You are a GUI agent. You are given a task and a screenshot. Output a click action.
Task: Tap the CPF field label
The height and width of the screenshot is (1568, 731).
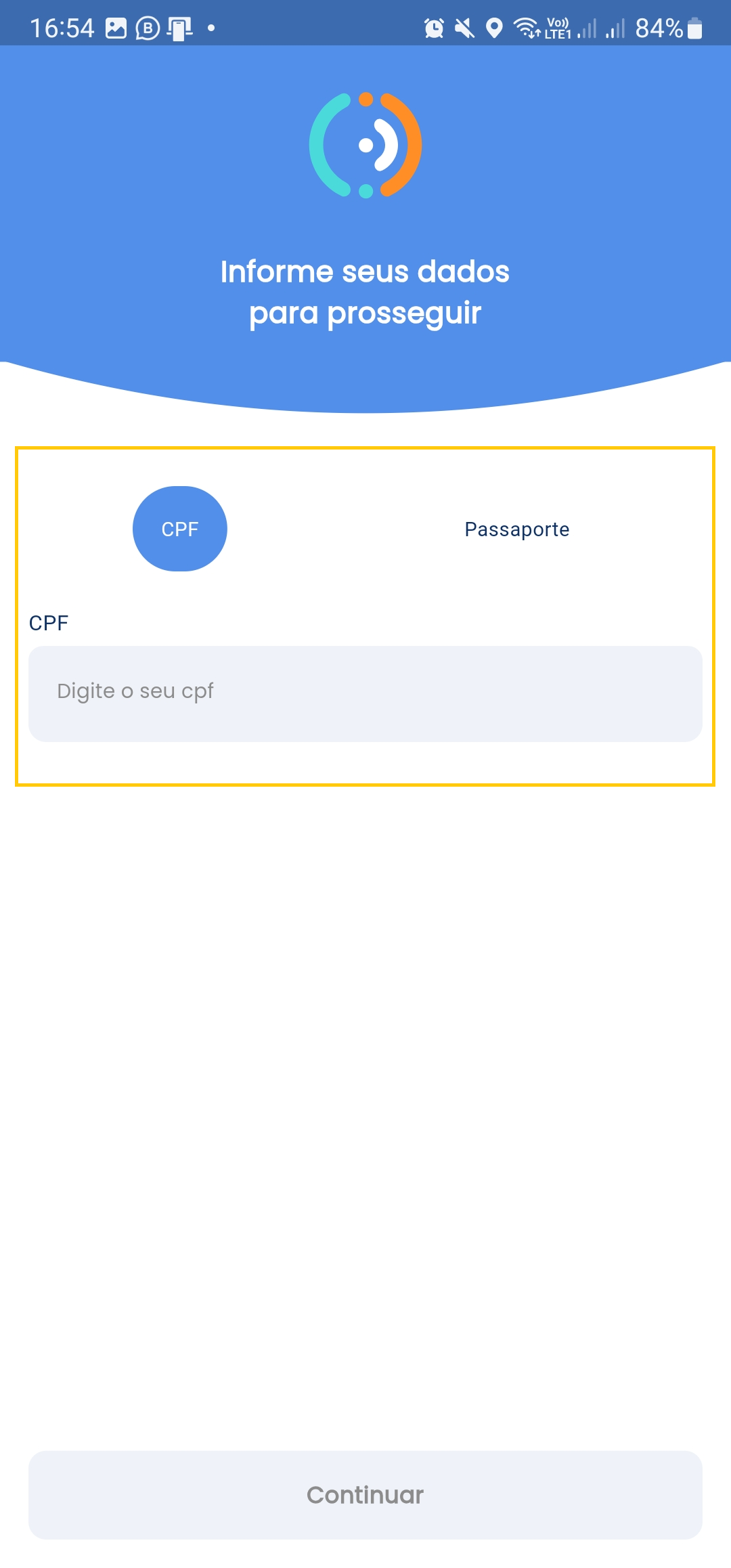coord(49,623)
